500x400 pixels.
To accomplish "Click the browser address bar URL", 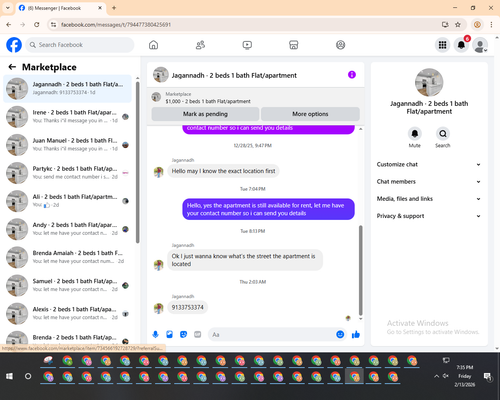I will click(x=116, y=25).
